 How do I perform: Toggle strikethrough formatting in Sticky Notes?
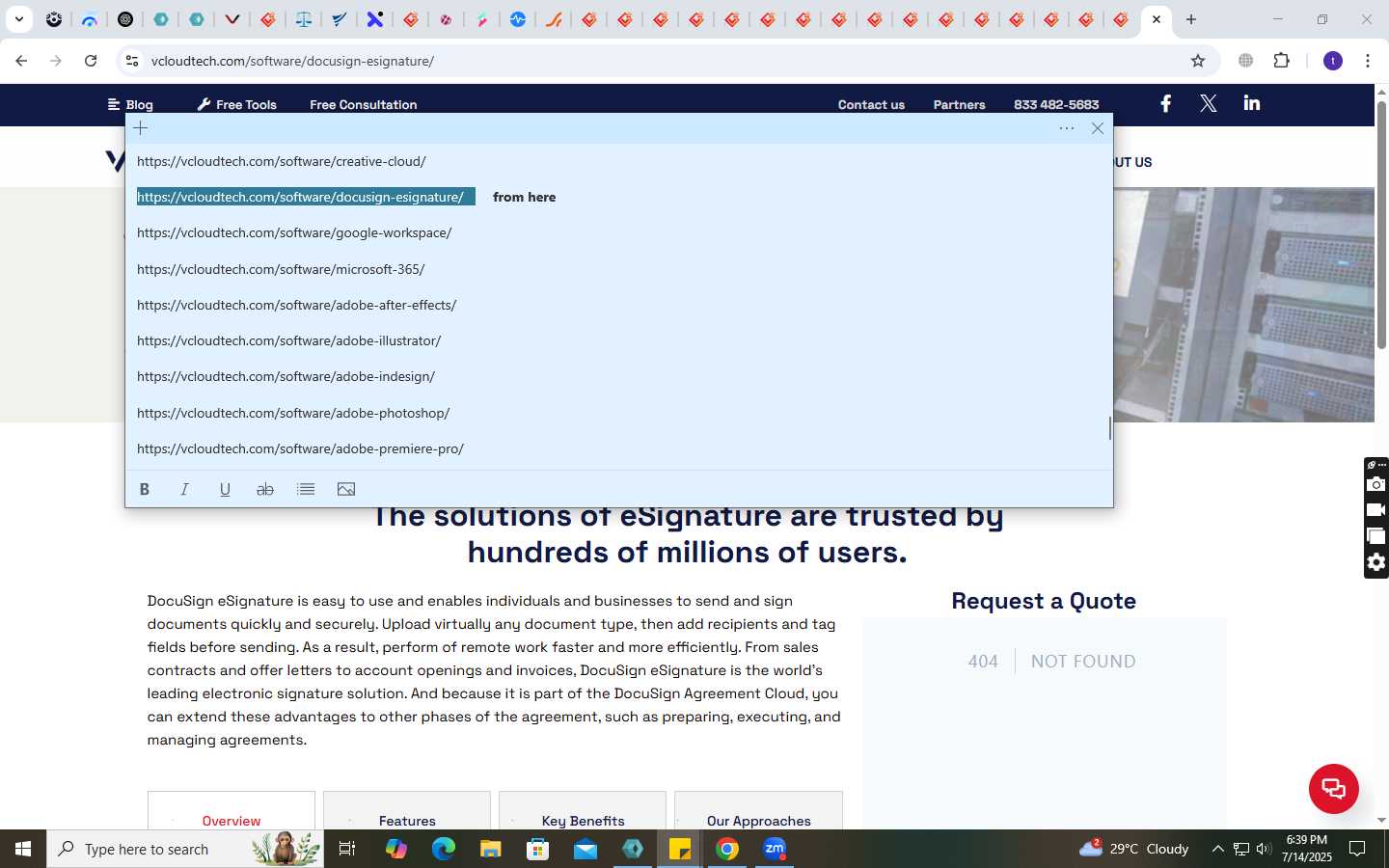(x=265, y=489)
